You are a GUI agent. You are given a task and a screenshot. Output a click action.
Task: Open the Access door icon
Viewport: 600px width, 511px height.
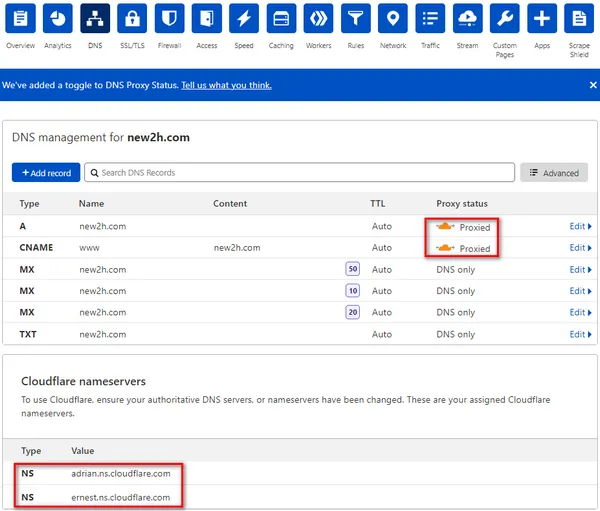tap(207, 18)
